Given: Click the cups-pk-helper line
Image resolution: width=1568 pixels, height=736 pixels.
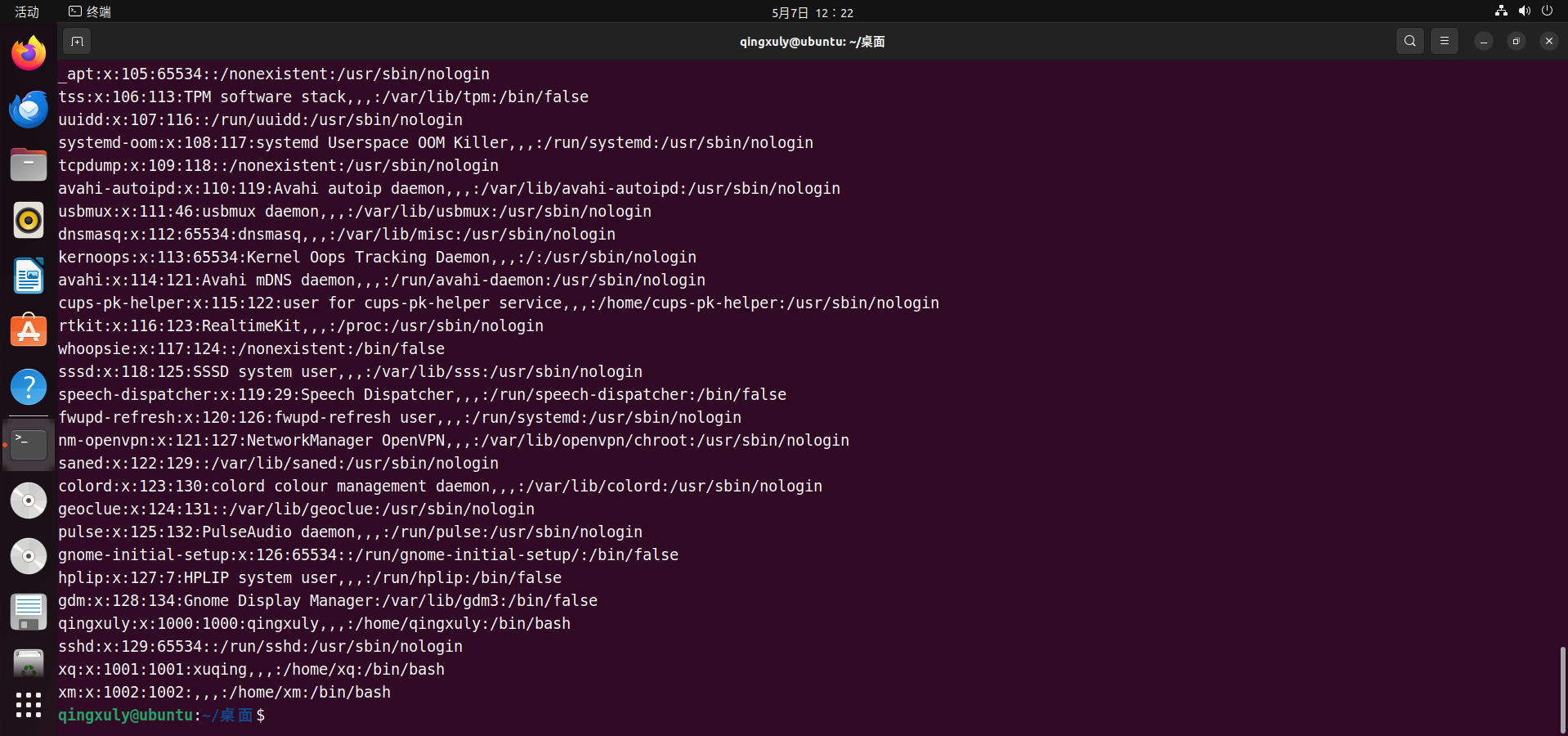Looking at the screenshot, I should pos(499,303).
